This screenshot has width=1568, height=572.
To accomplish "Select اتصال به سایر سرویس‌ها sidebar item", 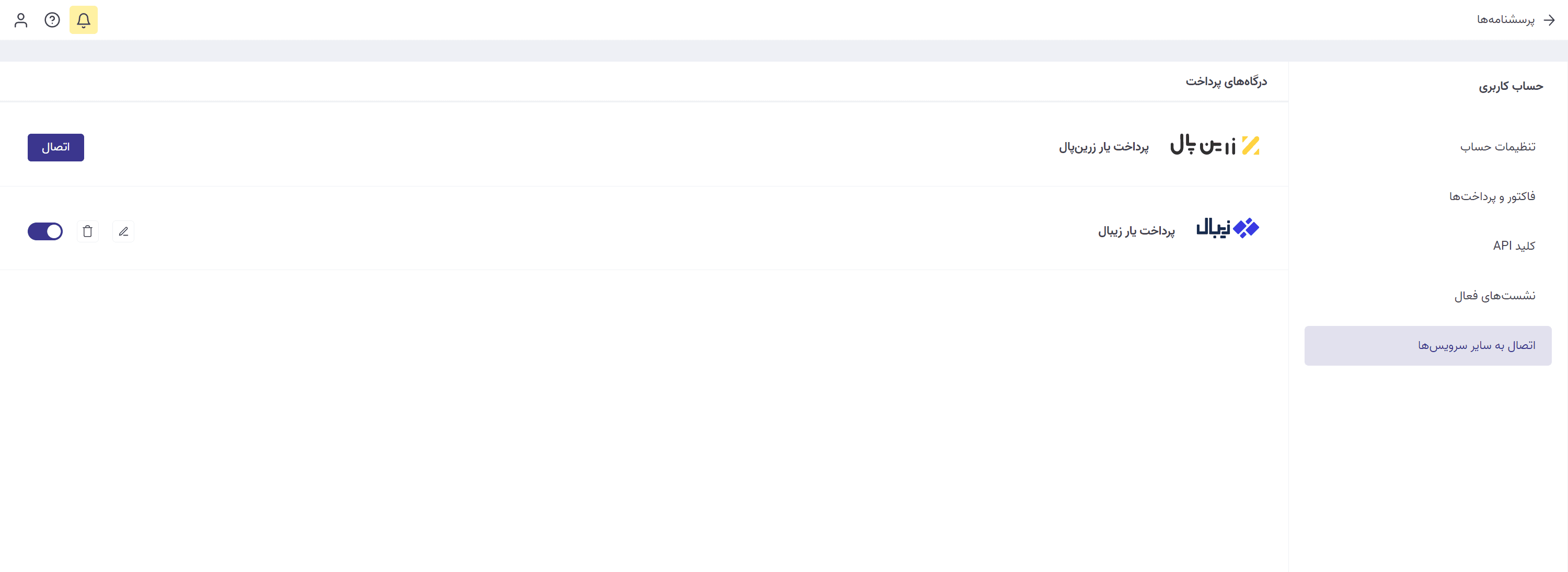I will [1476, 346].
